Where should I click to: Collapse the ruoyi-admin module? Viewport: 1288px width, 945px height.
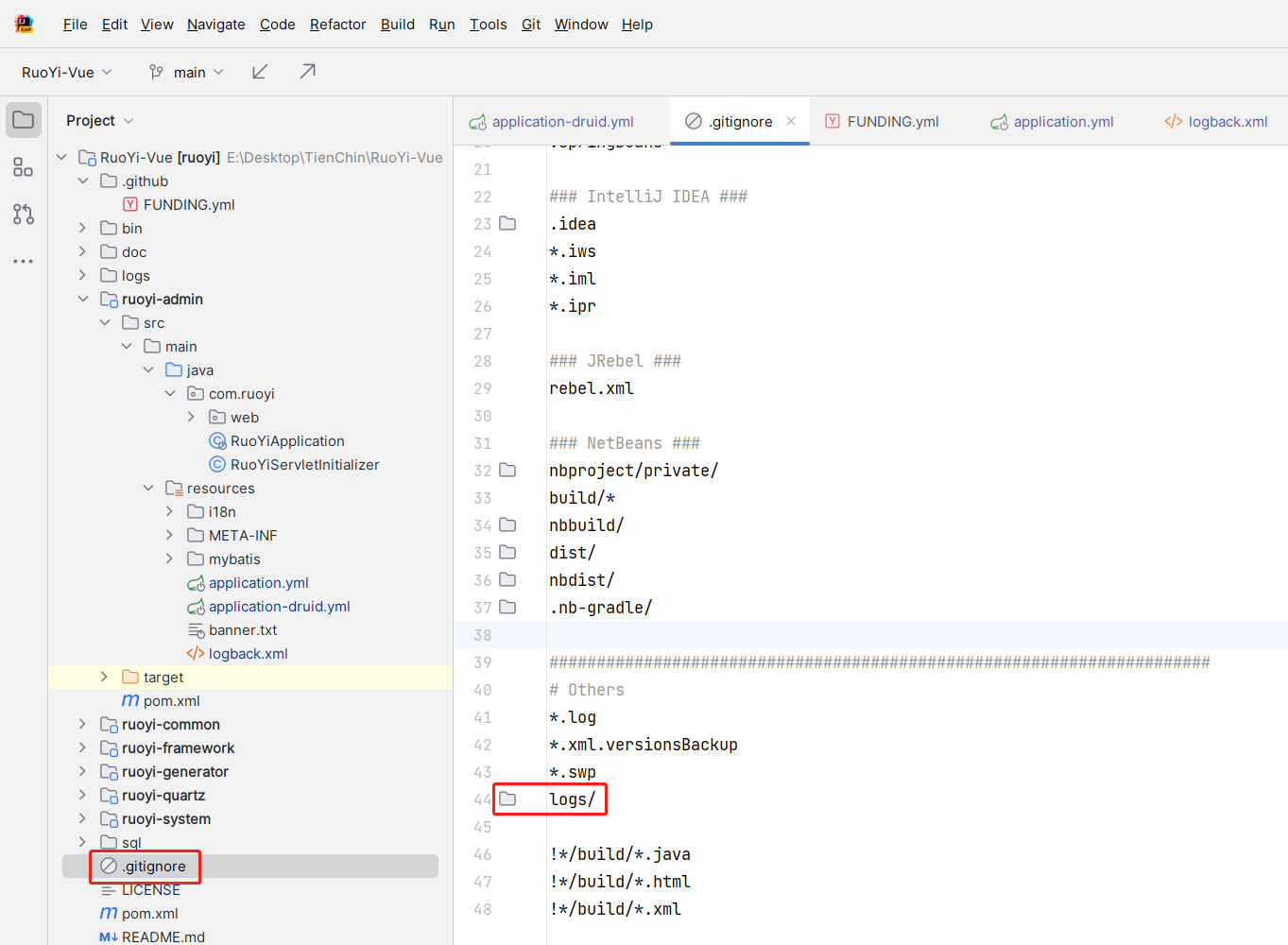tap(83, 299)
